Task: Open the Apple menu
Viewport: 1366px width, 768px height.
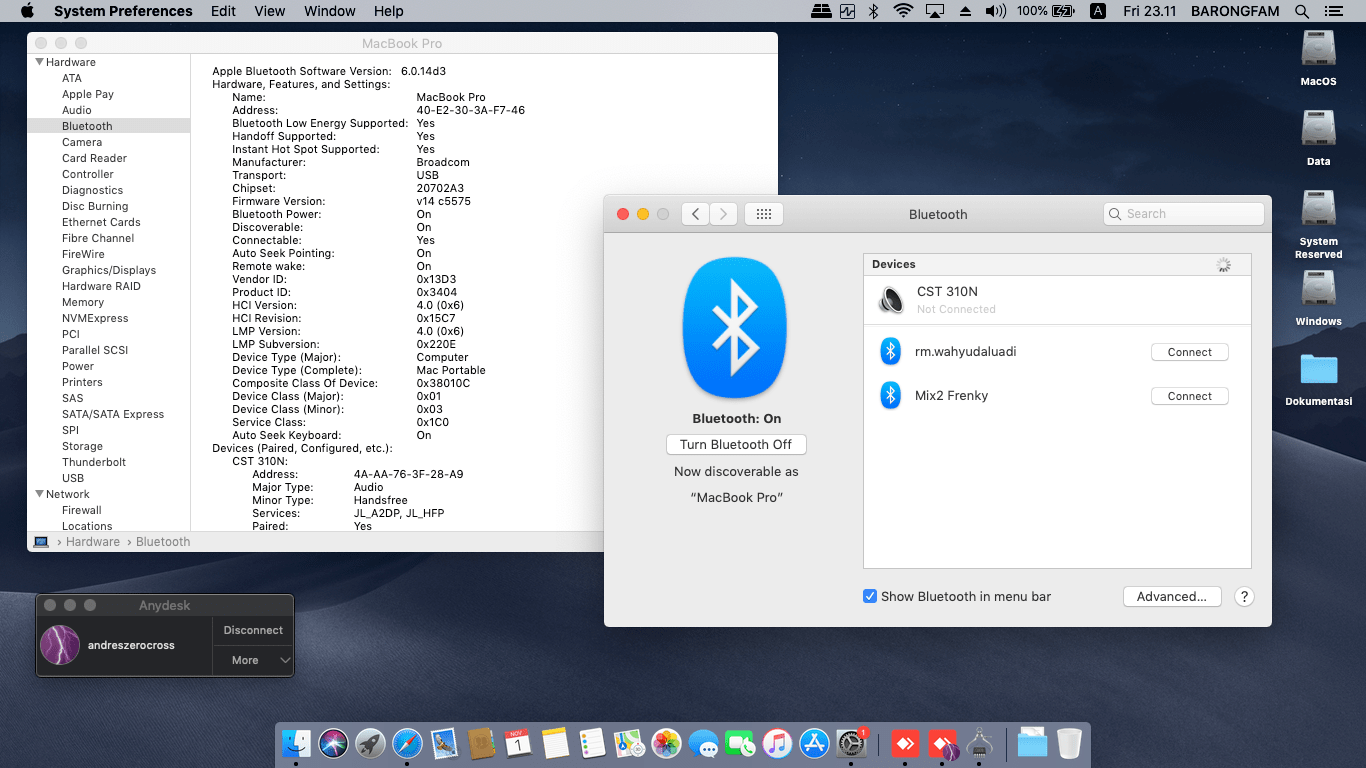Action: tap(27, 11)
